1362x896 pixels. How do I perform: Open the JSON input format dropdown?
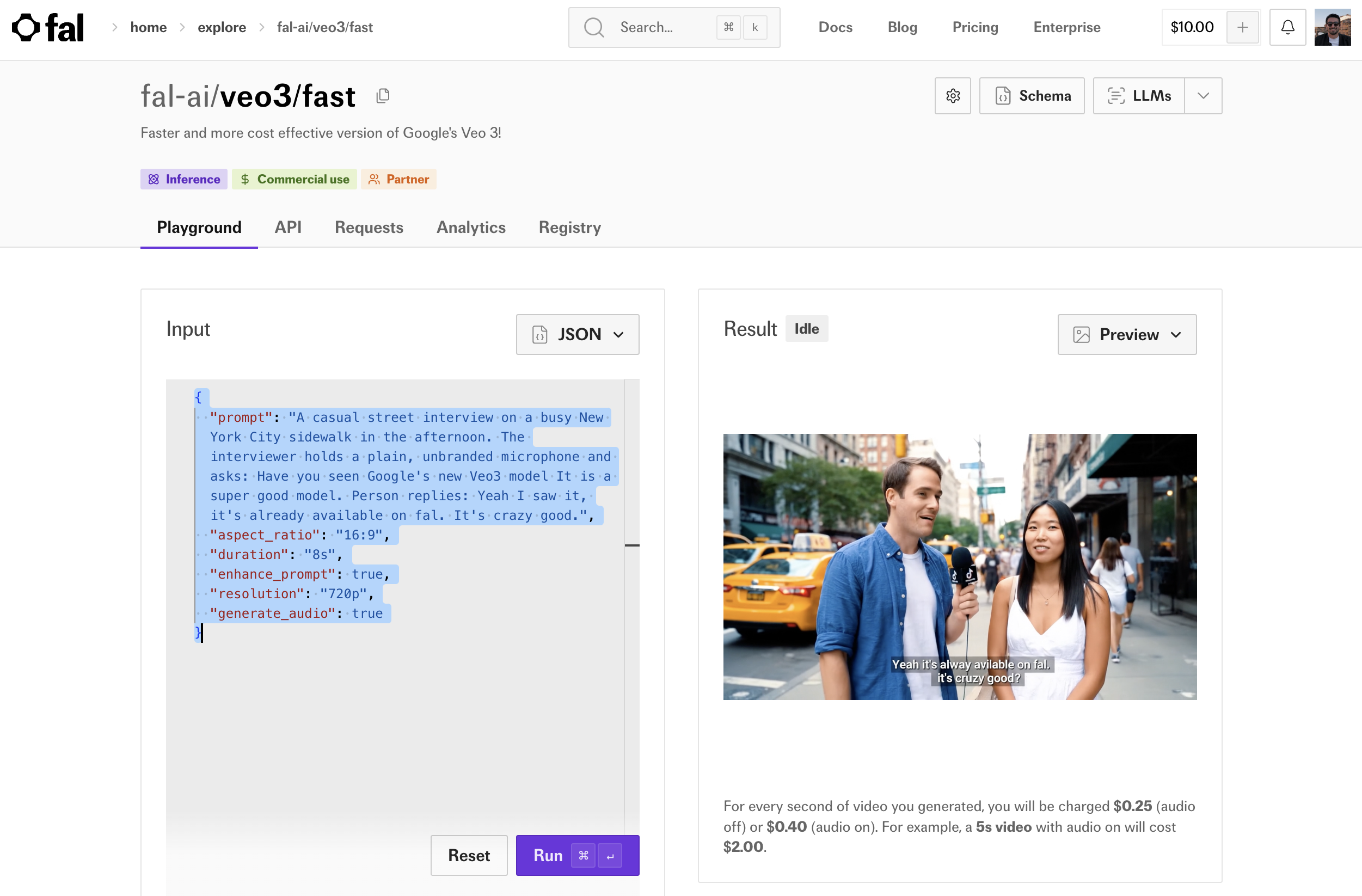[578, 334]
